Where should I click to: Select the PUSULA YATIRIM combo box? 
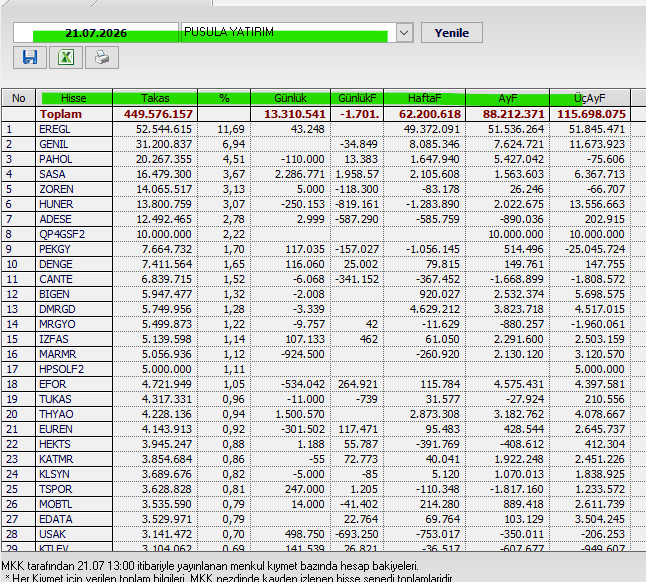coord(297,33)
